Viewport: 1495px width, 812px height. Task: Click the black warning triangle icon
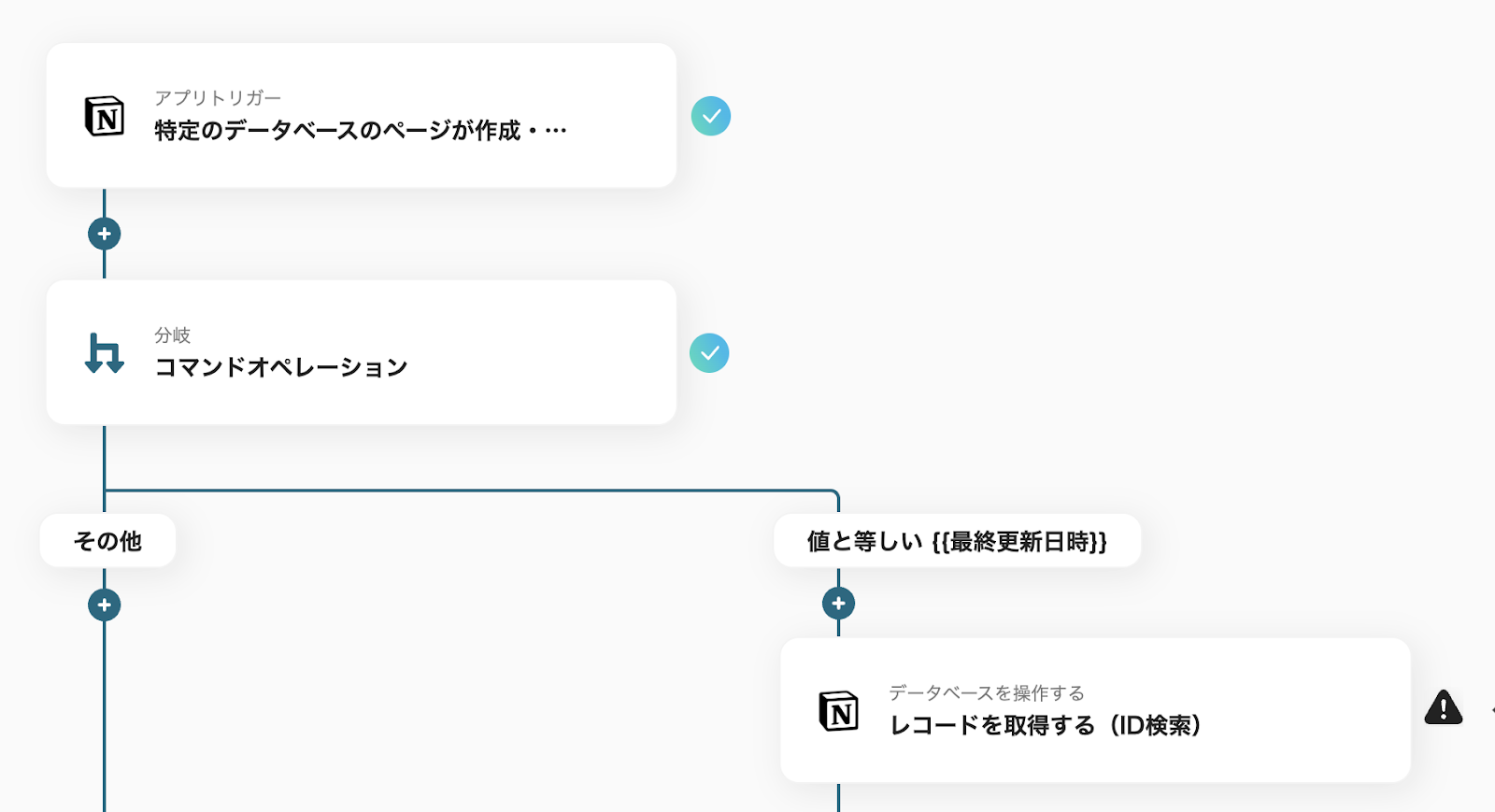(x=1443, y=708)
